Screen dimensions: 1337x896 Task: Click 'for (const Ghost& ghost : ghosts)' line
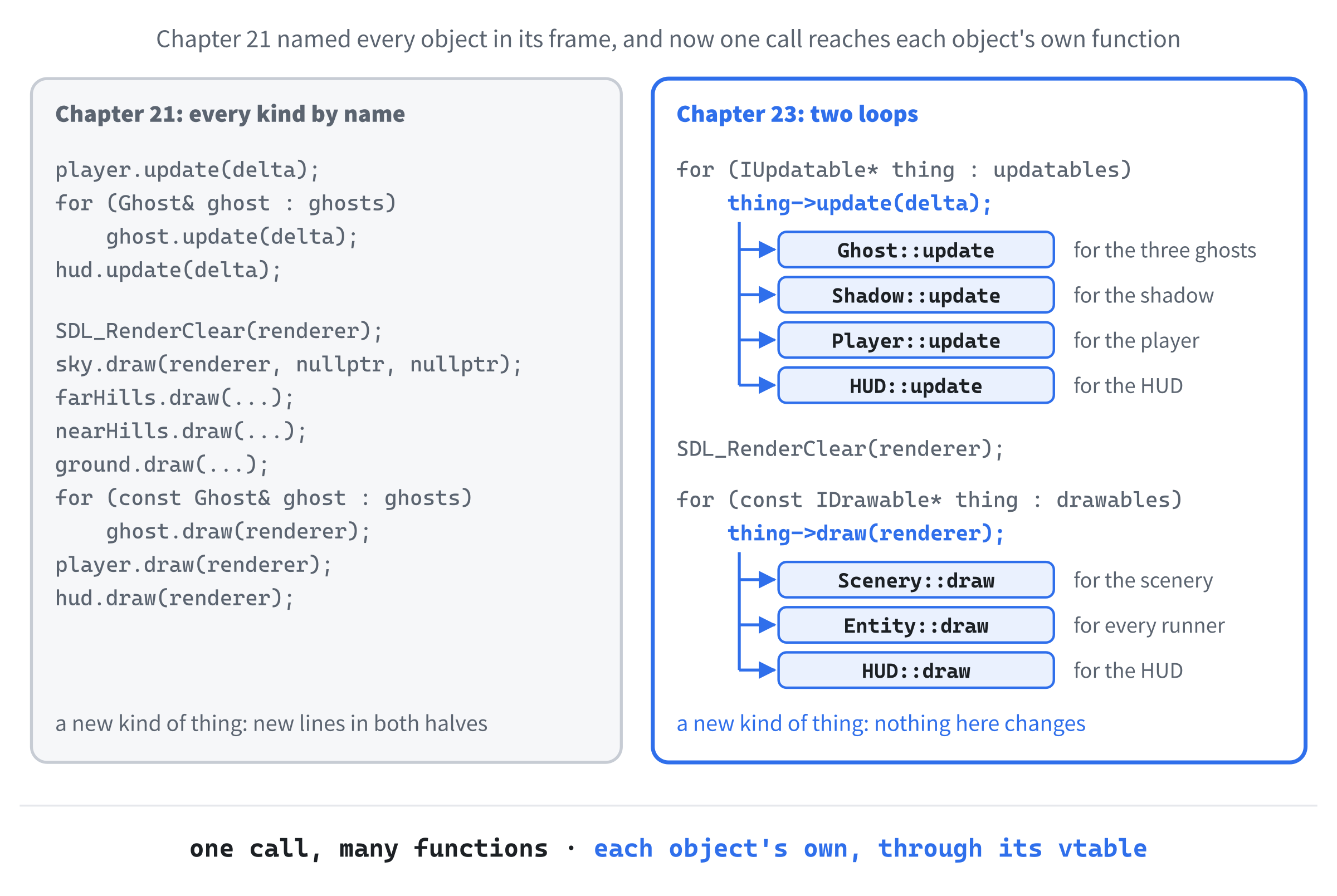coord(264,498)
